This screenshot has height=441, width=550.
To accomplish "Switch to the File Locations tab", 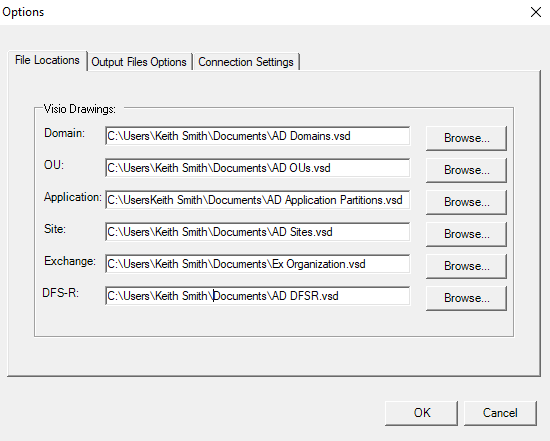I will 47,60.
